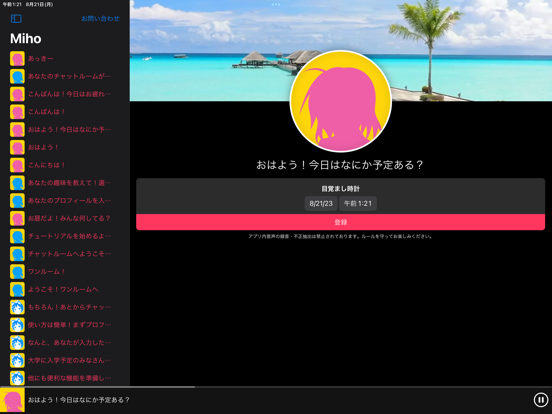Select お昼だよ！みんな何してる？ message
This screenshot has height=414, width=552.
[x=65, y=218]
